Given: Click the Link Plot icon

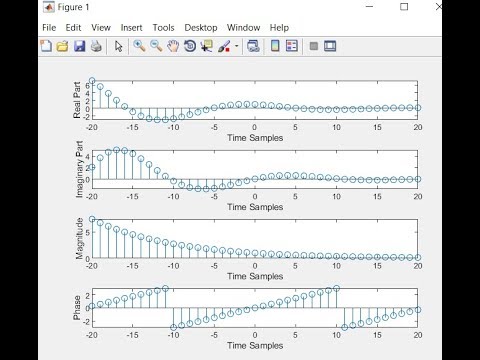Looking at the screenshot, I should click(x=253, y=46).
